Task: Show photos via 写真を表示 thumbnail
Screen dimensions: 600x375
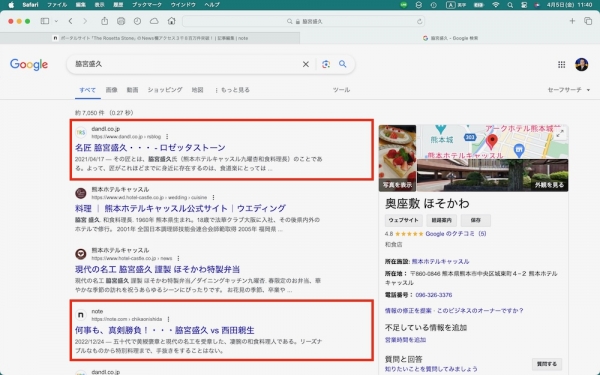Action: coord(397,158)
